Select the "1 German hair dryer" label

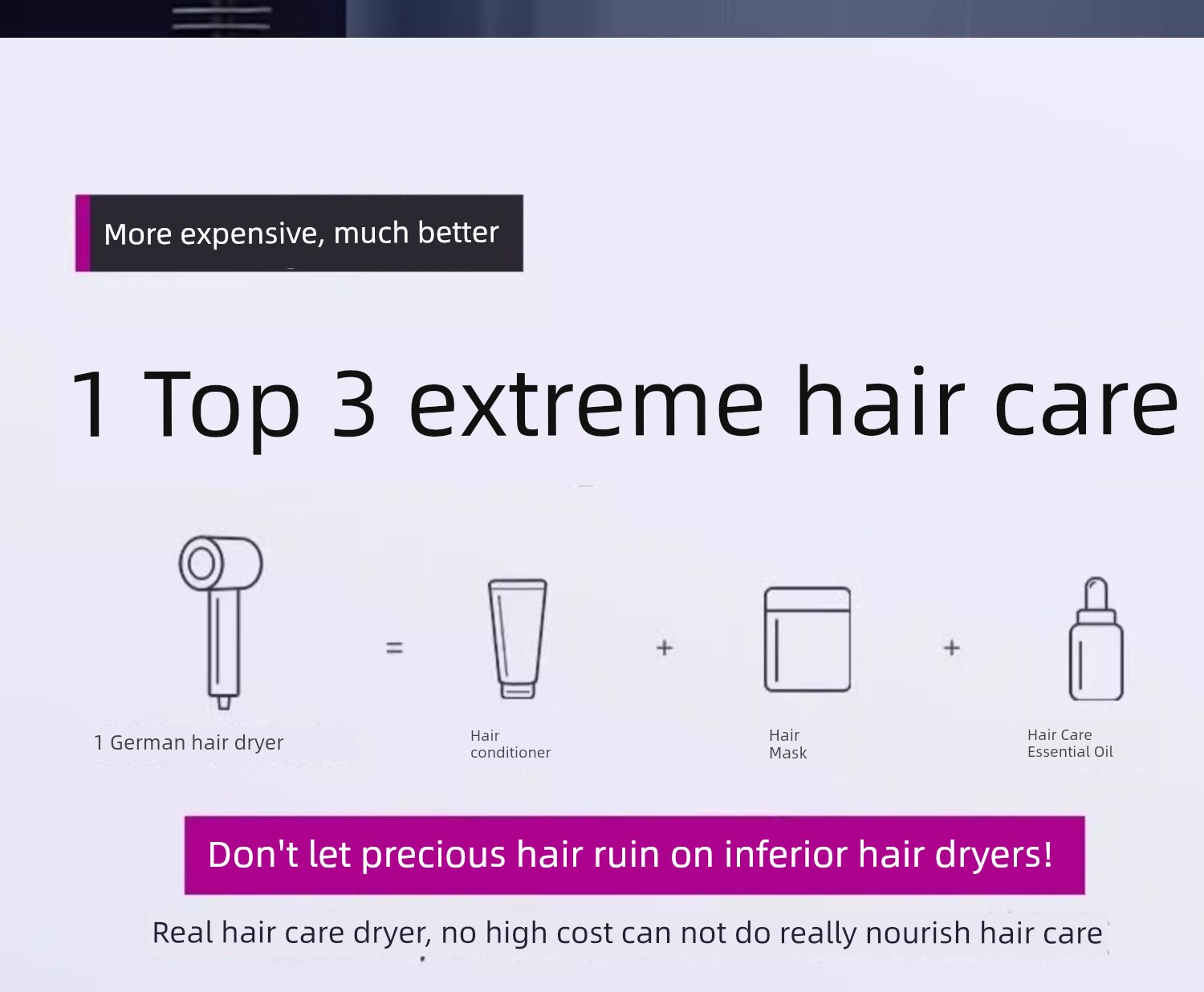point(189,743)
